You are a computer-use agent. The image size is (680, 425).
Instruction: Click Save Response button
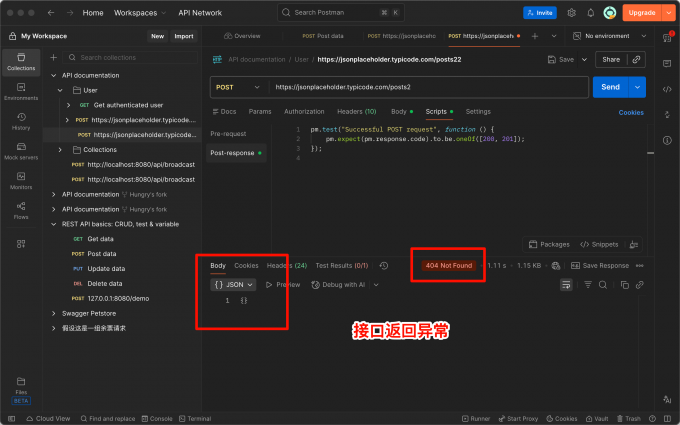point(600,265)
